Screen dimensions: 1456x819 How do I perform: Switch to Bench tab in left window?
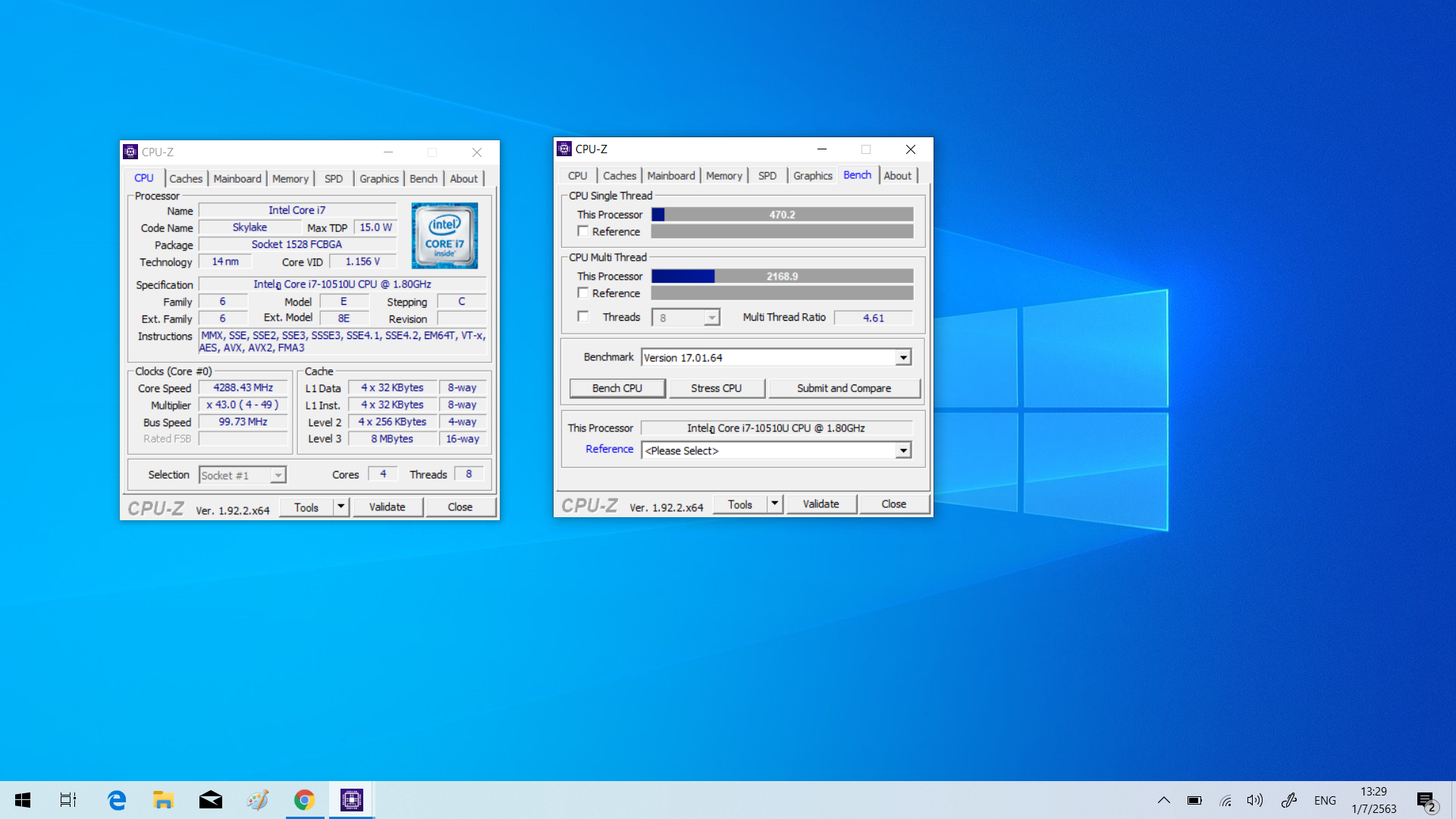[424, 179]
